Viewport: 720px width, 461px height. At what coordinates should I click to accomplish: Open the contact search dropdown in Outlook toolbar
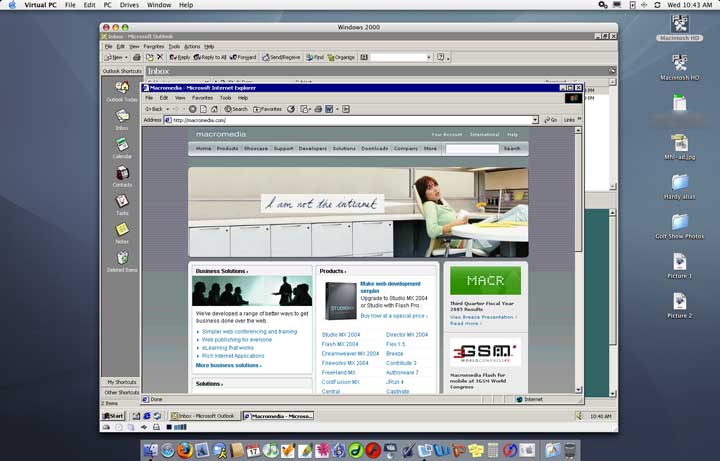429,57
